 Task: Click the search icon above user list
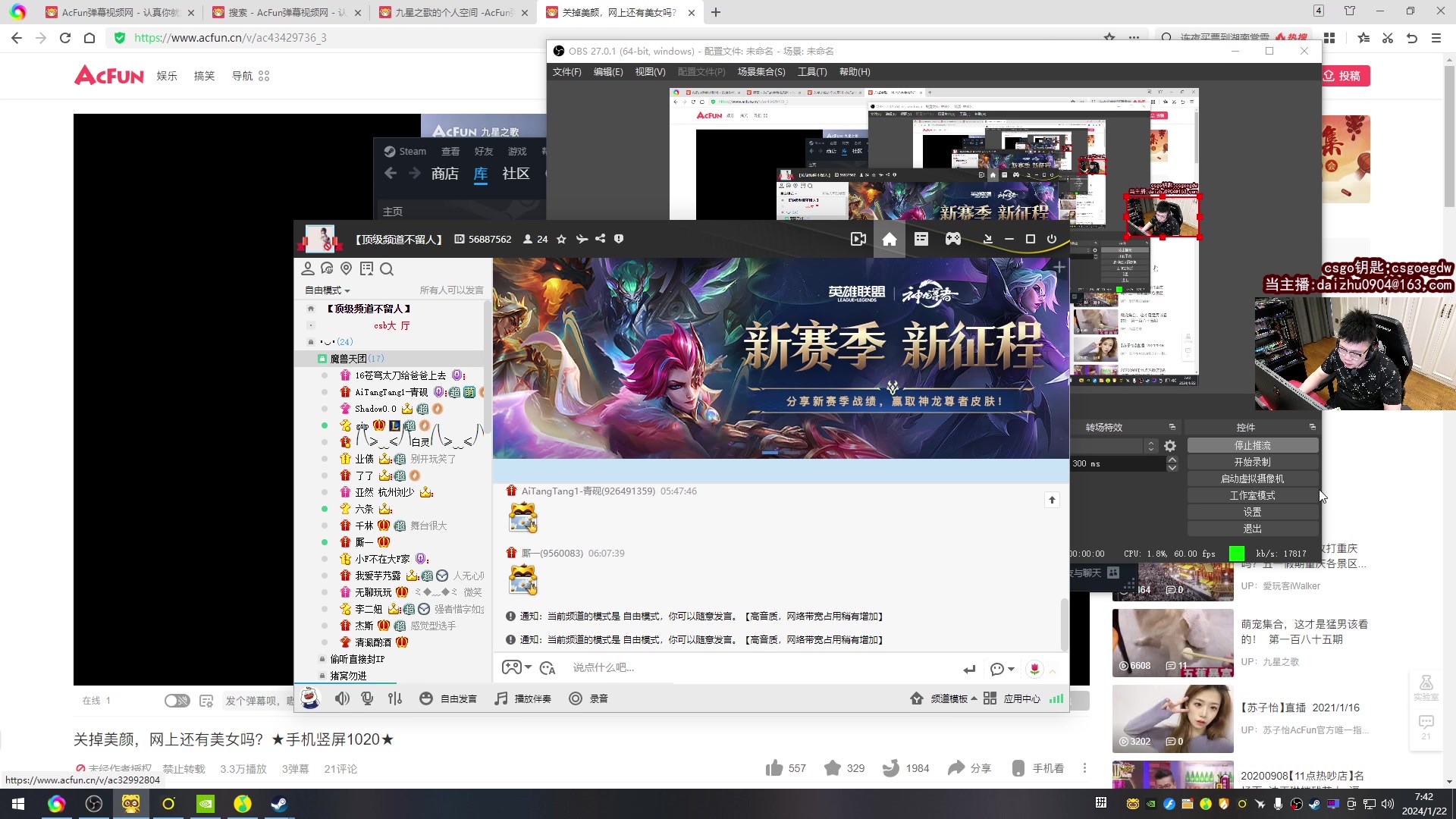(387, 269)
